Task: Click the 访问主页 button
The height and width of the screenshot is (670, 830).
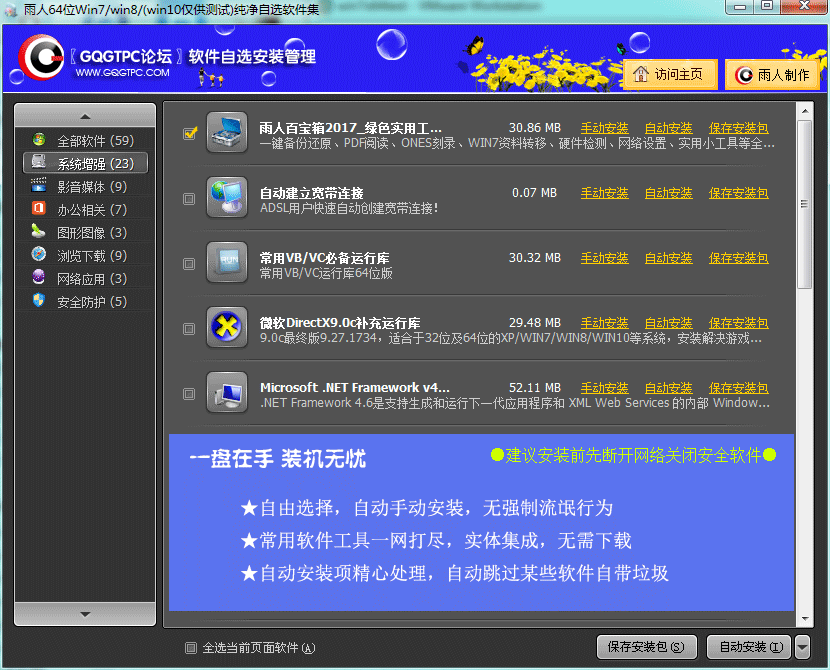Action: pos(670,74)
